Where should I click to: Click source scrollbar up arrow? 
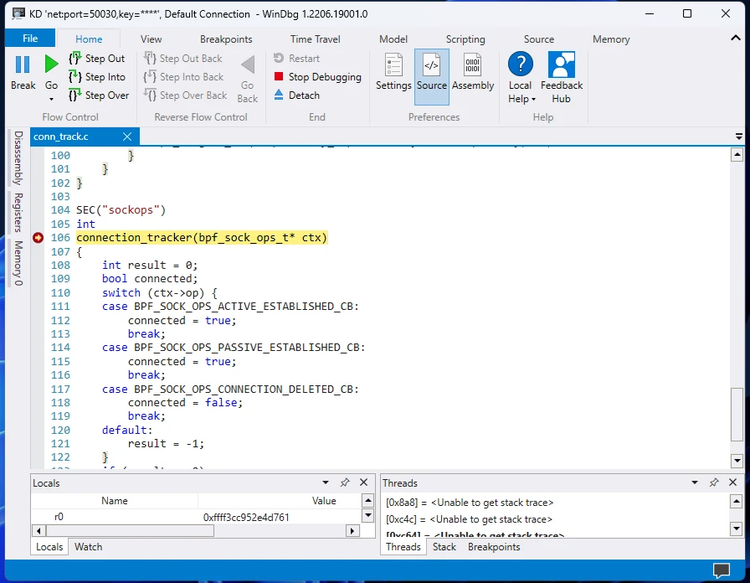(737, 155)
